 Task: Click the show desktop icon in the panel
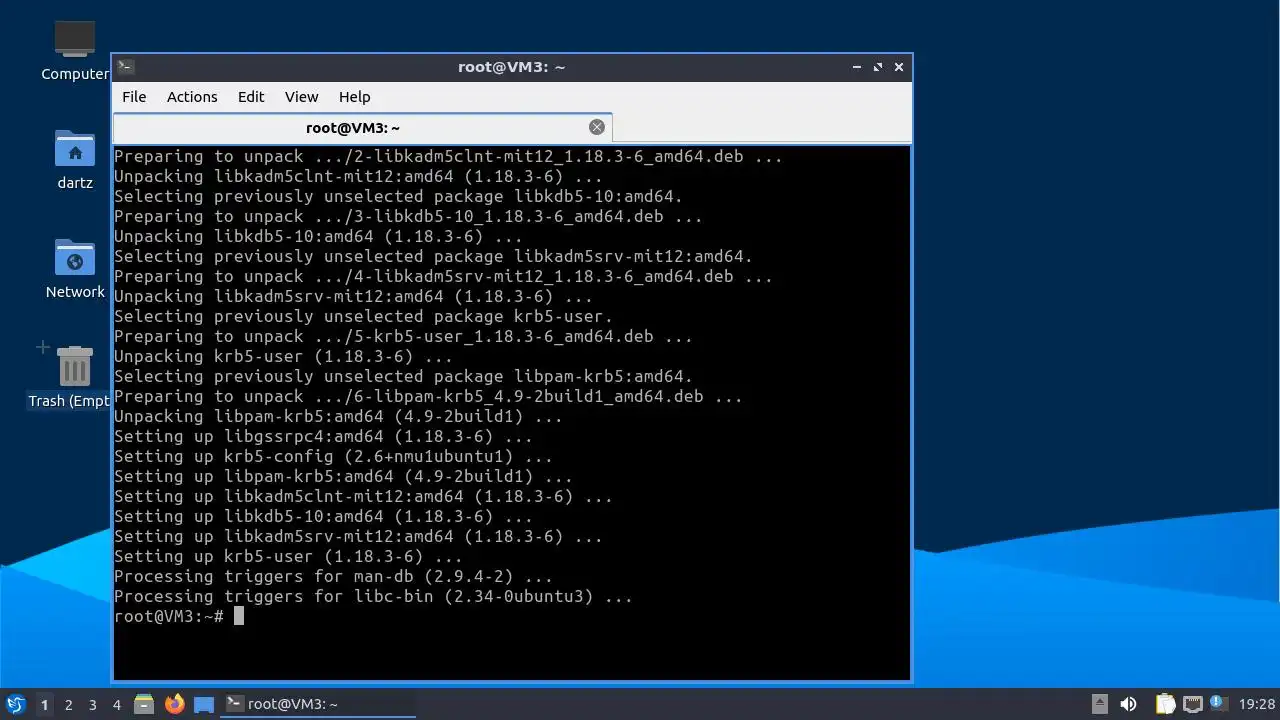point(204,705)
